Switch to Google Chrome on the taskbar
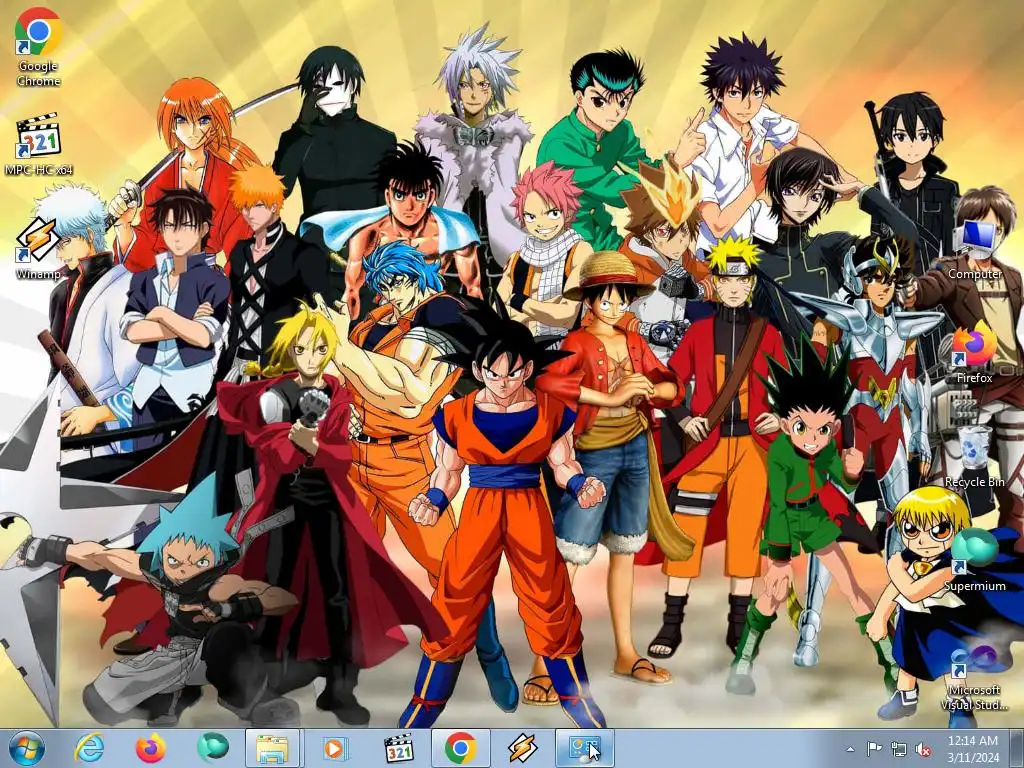The width and height of the screenshot is (1024, 768). [x=460, y=748]
